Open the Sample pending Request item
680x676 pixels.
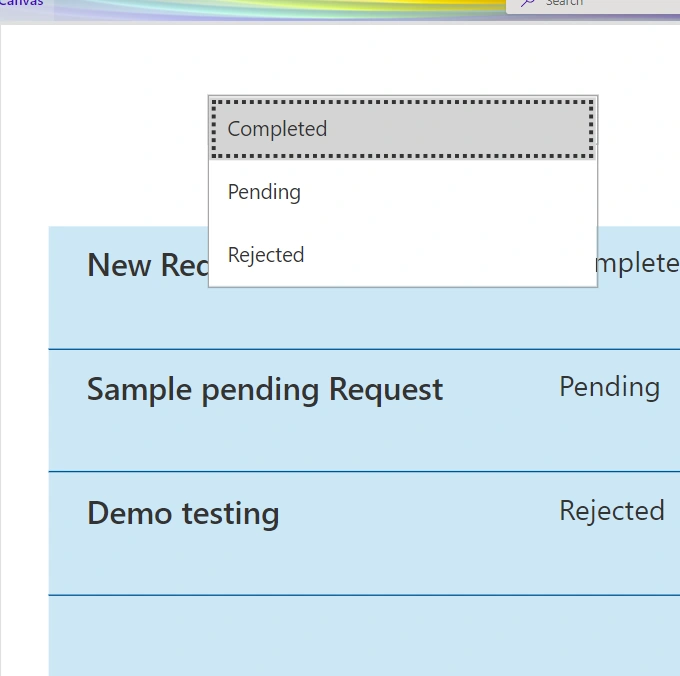(x=265, y=389)
